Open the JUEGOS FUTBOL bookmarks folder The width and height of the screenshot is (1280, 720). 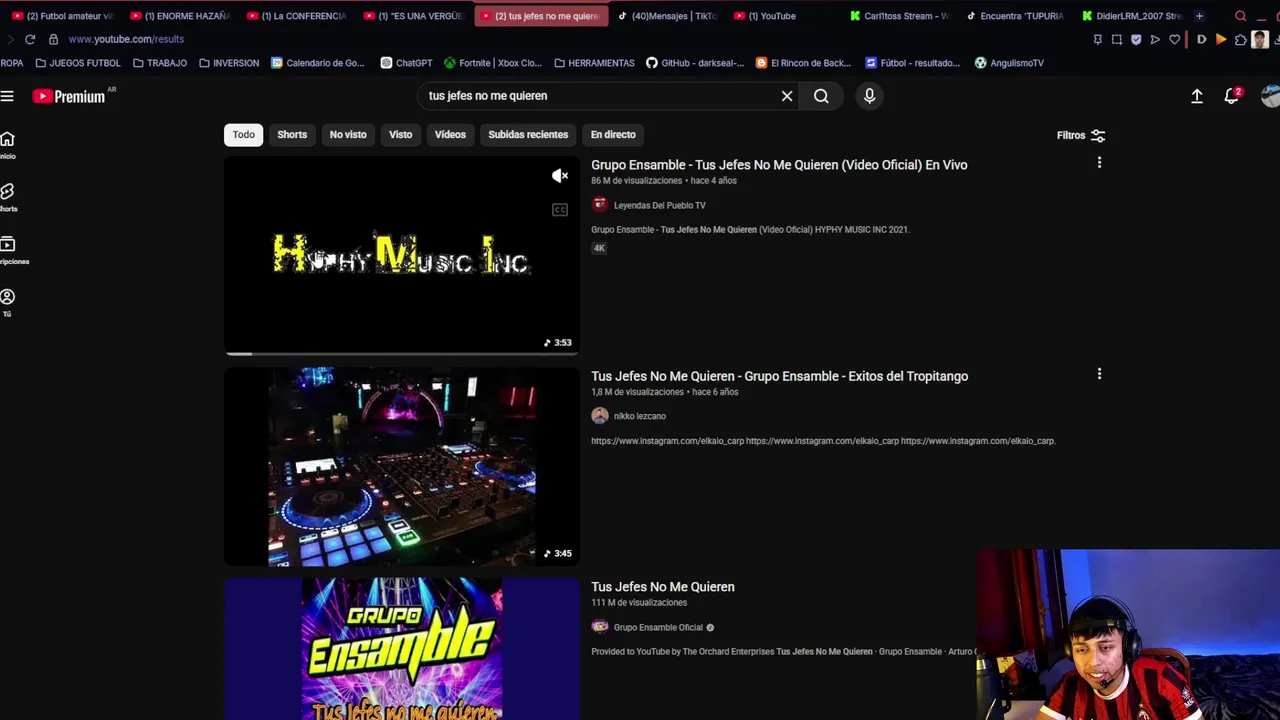(77, 63)
